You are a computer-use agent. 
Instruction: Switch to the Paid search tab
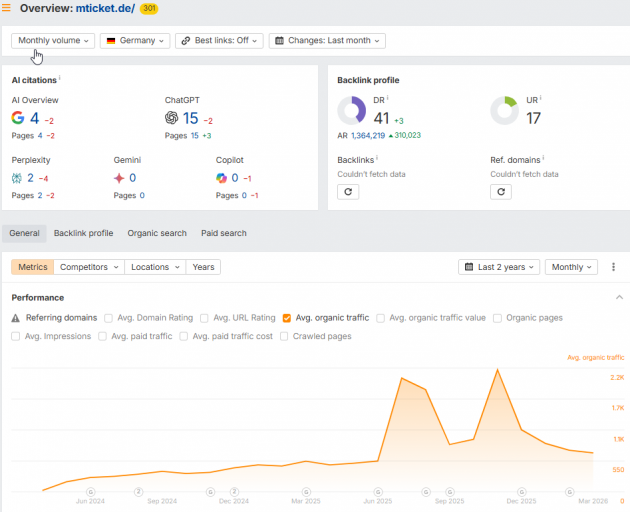[x=224, y=233]
